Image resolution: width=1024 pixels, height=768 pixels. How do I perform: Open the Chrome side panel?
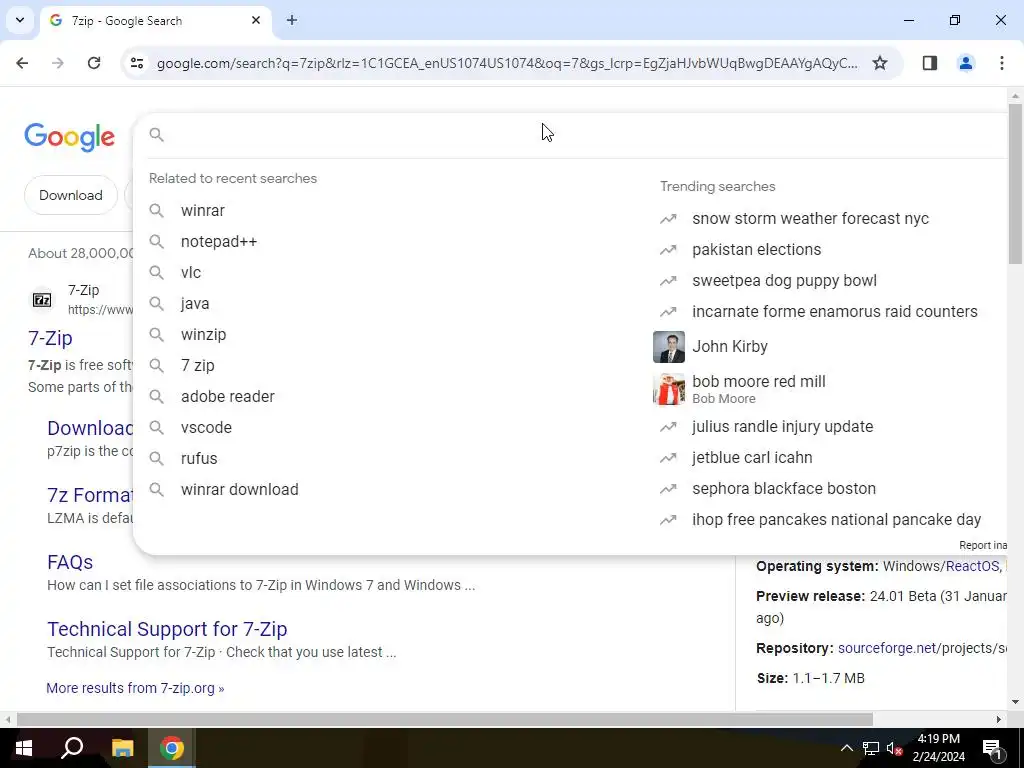pos(929,63)
